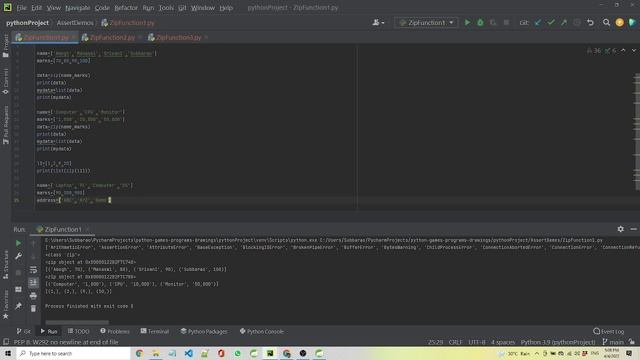640x360 pixels.
Task: Stop the process via the Run panel stop square
Action: pos(18,272)
